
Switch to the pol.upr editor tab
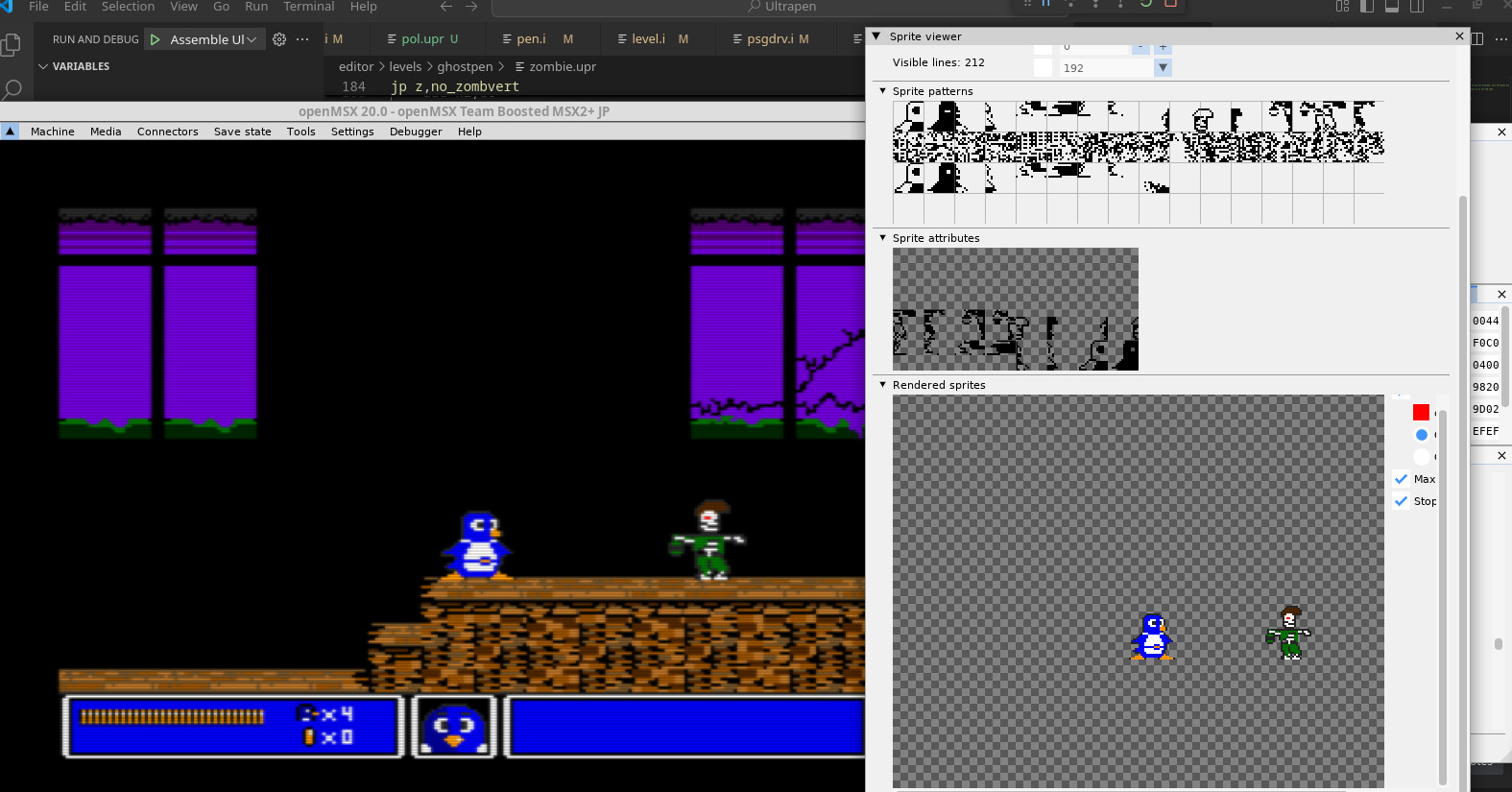pyautogui.click(x=422, y=39)
